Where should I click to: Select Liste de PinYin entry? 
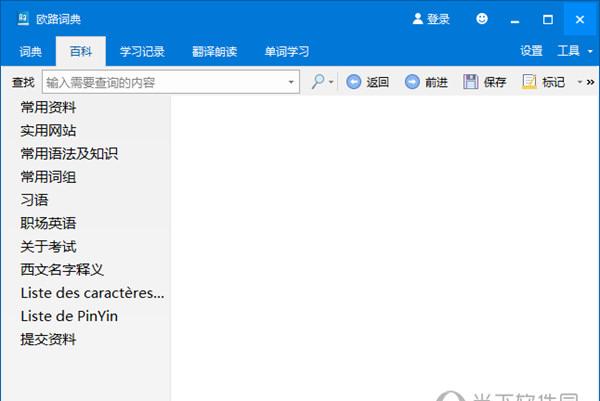pyautogui.click(x=69, y=316)
